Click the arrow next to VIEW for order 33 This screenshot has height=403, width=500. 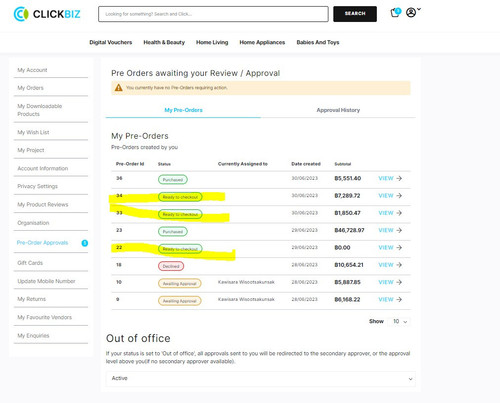pyautogui.click(x=399, y=213)
